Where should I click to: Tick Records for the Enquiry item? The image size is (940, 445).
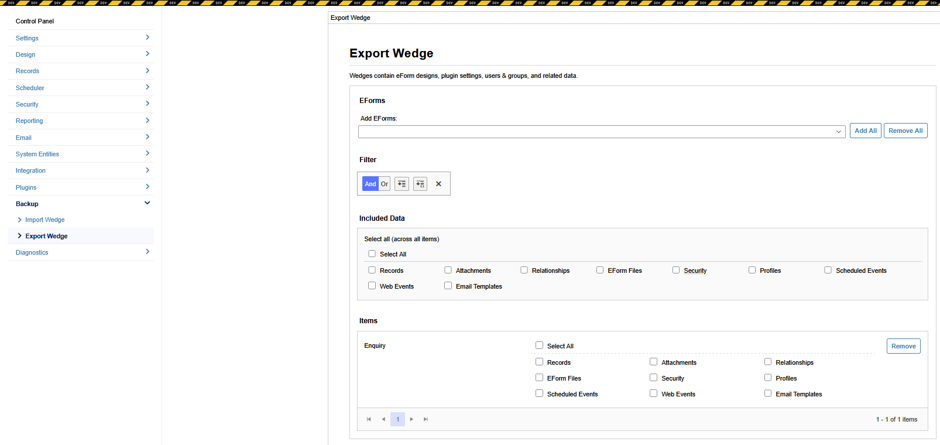tap(539, 362)
